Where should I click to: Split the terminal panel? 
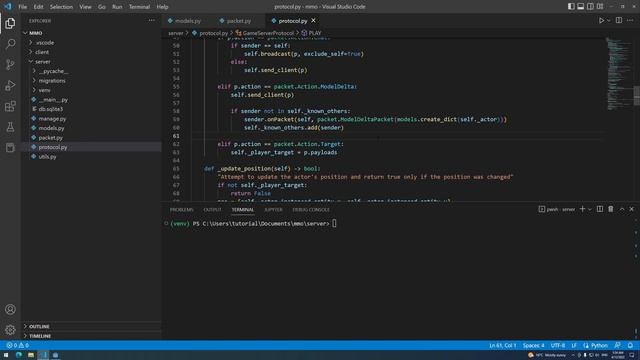click(600, 209)
